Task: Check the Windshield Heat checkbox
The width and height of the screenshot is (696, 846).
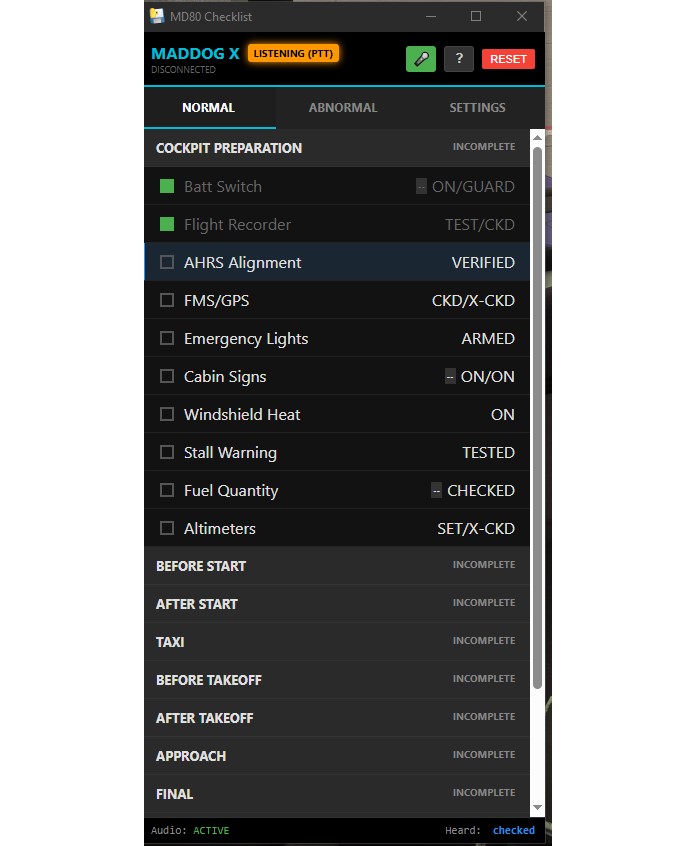Action: click(x=167, y=414)
